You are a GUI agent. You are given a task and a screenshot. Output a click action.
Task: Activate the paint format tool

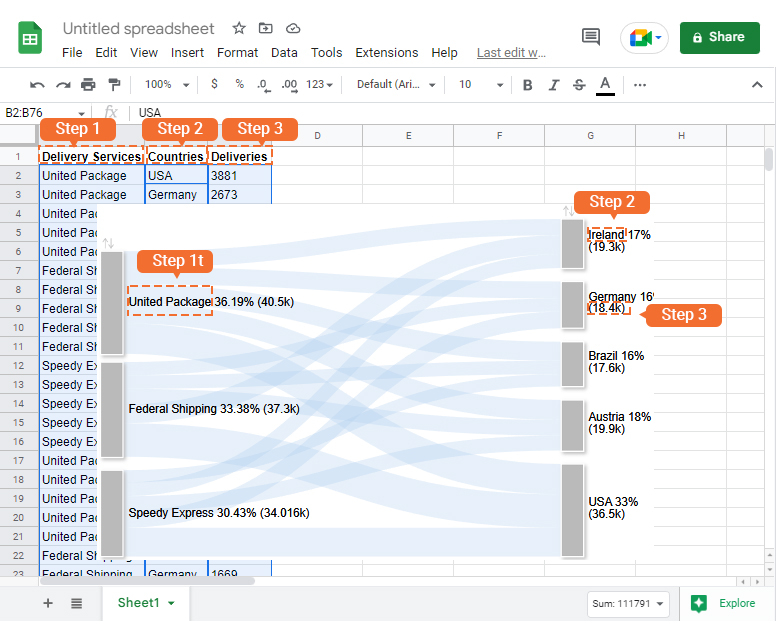pyautogui.click(x=114, y=85)
